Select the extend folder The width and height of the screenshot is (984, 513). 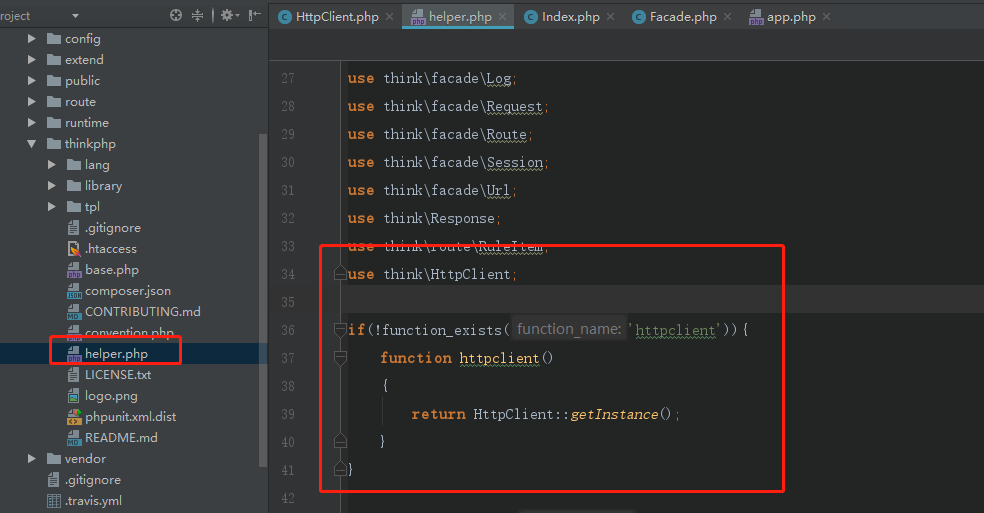(x=75, y=60)
